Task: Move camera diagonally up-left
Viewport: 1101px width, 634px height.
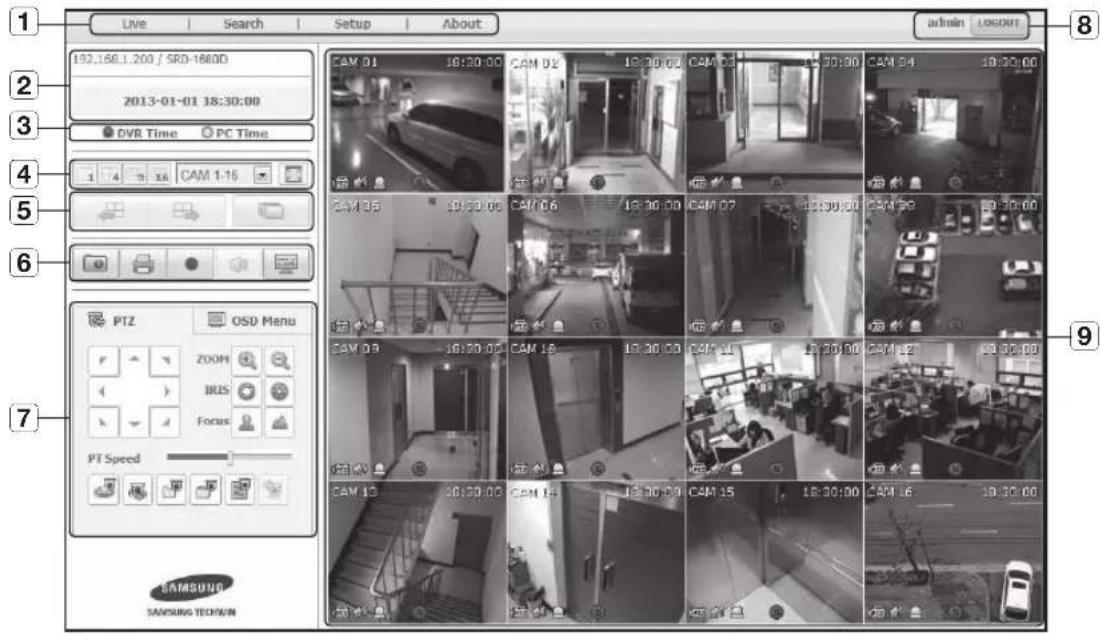Action: [103, 360]
